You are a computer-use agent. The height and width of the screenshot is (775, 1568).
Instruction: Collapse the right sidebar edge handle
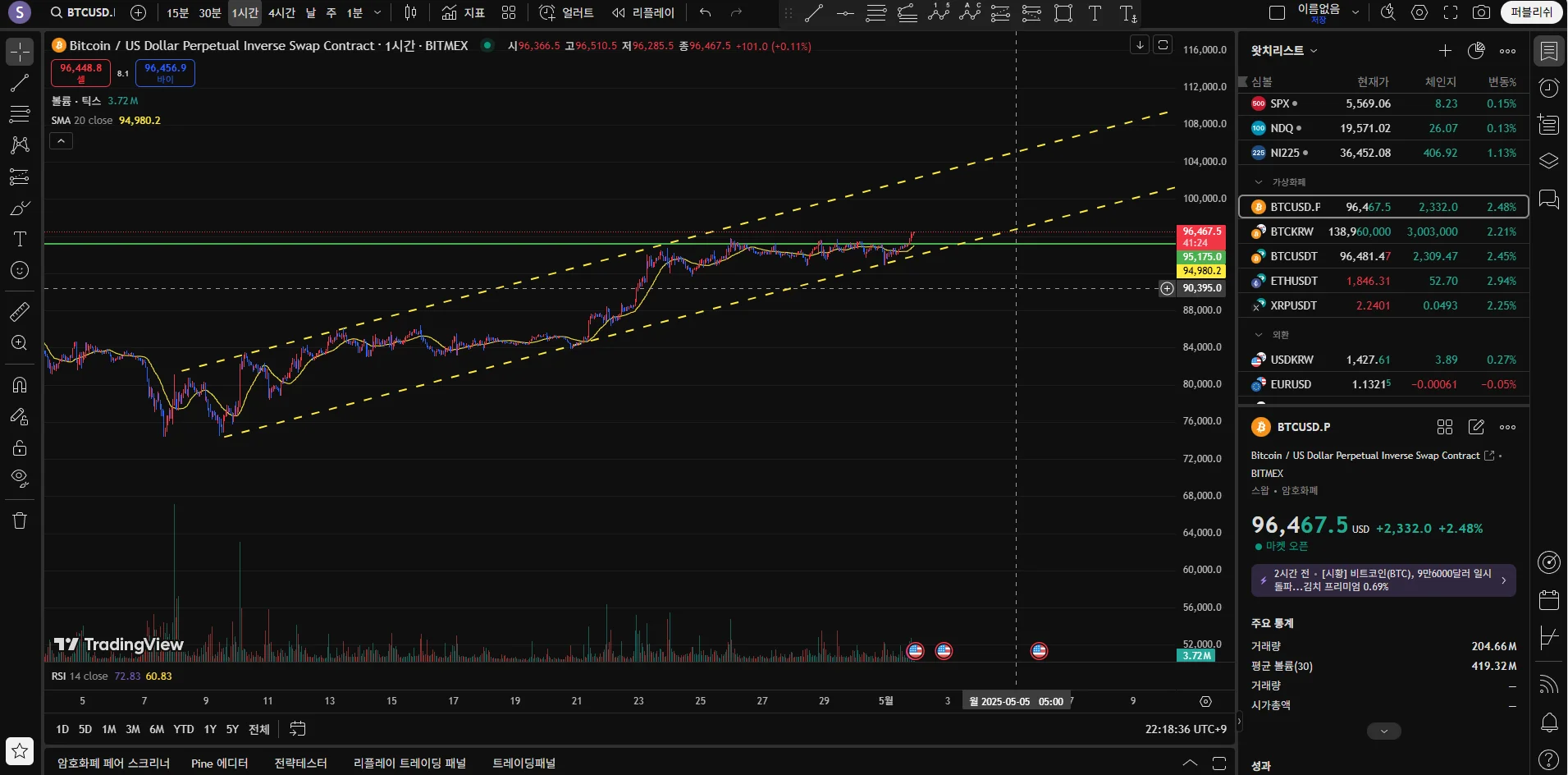click(x=1240, y=722)
